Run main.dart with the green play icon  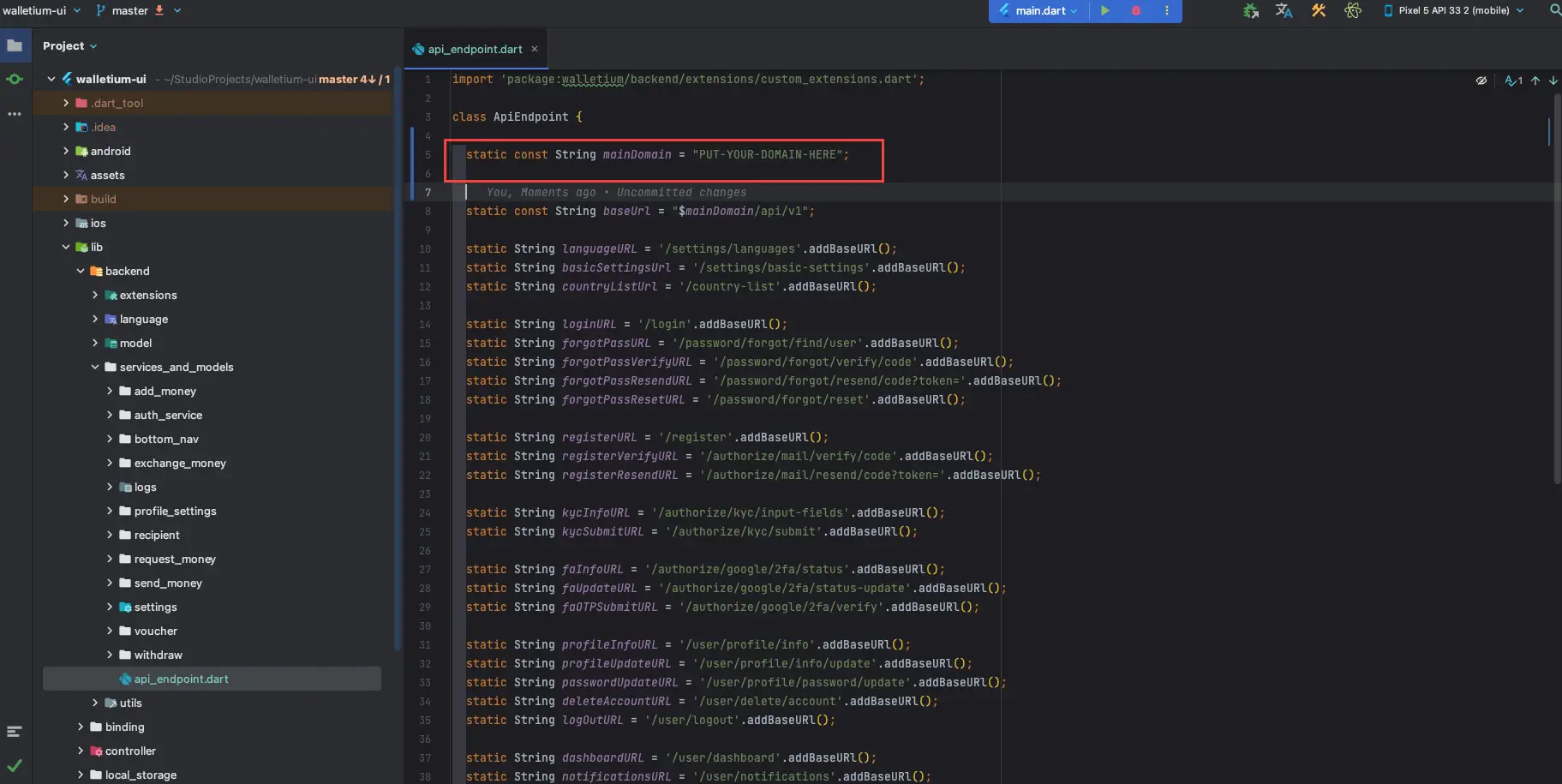tap(1105, 10)
